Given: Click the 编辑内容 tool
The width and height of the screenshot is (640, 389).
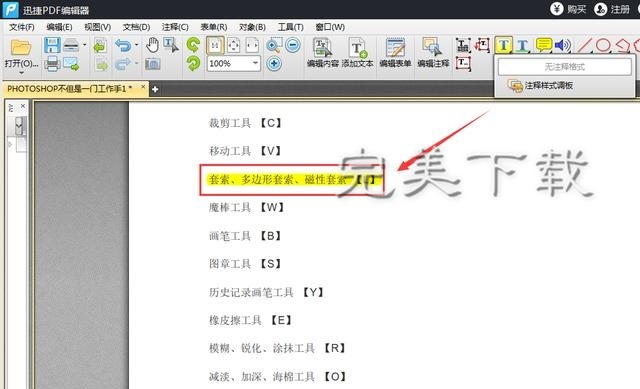Looking at the screenshot, I should [x=323, y=53].
